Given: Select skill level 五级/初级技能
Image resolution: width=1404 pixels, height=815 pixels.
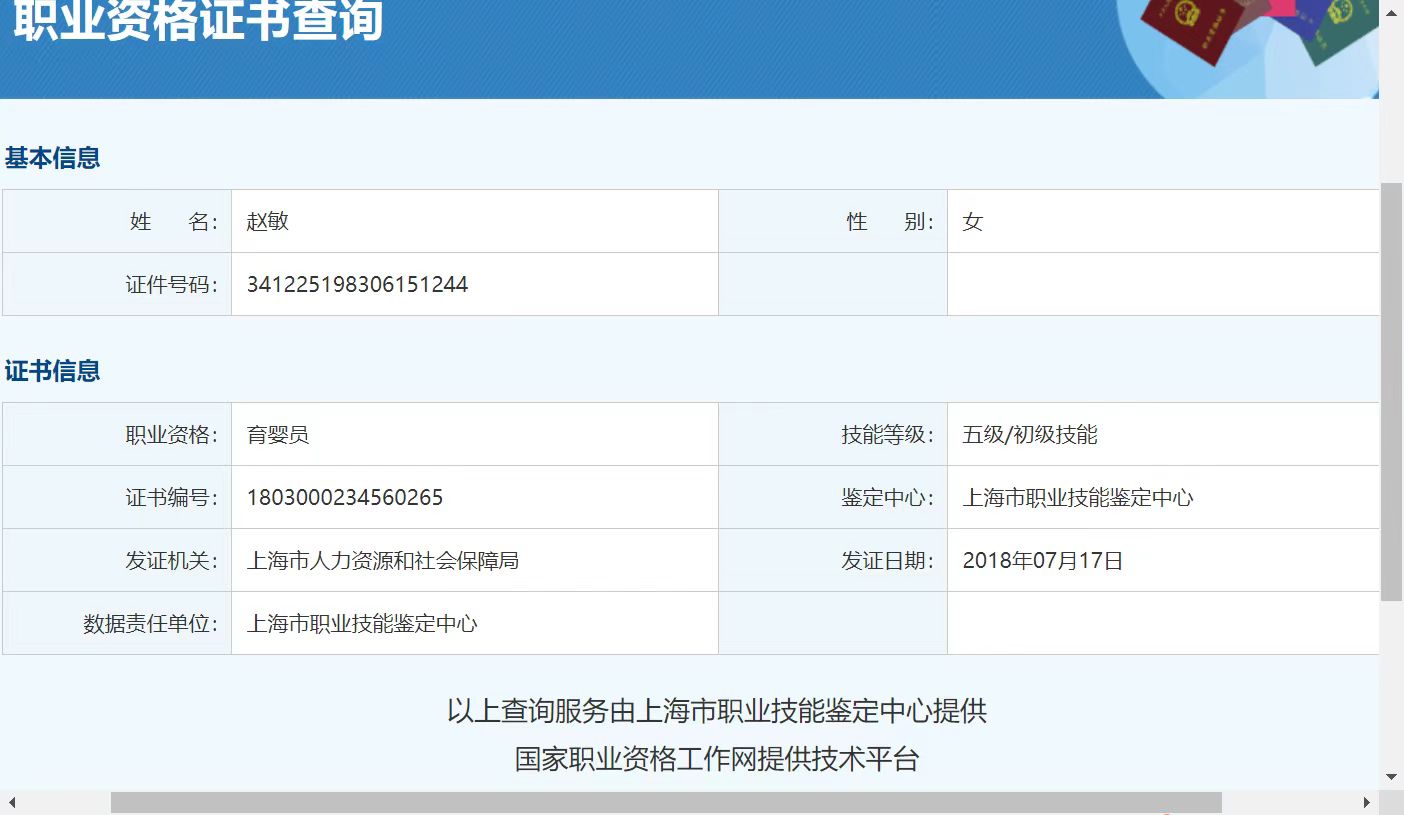Looking at the screenshot, I should tap(1030, 434).
